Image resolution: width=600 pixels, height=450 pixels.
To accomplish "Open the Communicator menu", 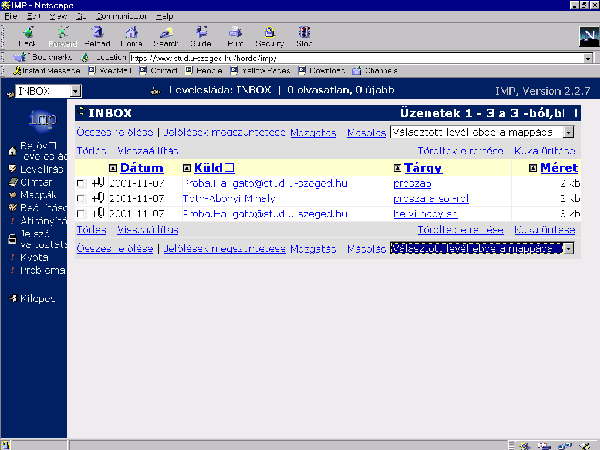I will click(x=121, y=17).
